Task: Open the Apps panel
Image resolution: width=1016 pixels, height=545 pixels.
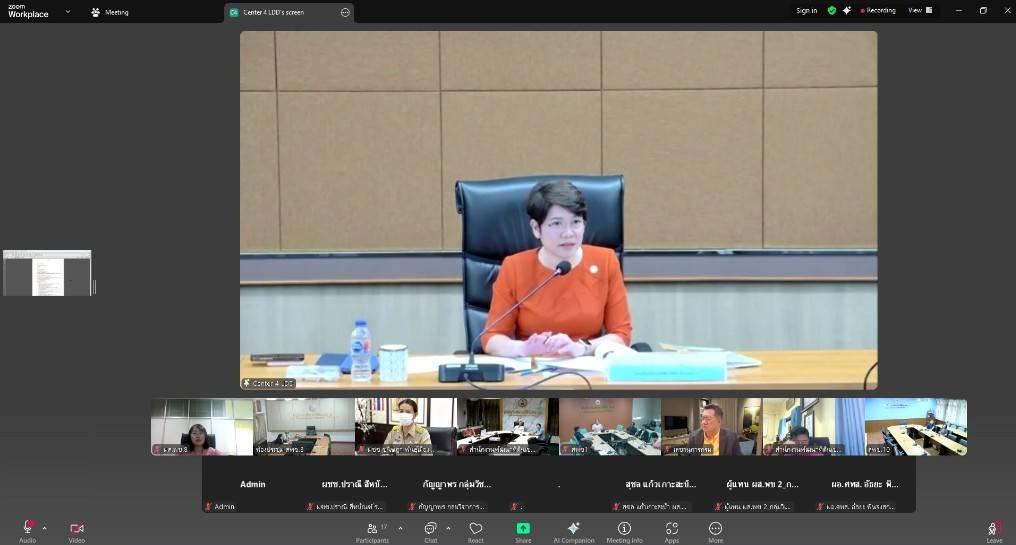Action: coord(672,529)
